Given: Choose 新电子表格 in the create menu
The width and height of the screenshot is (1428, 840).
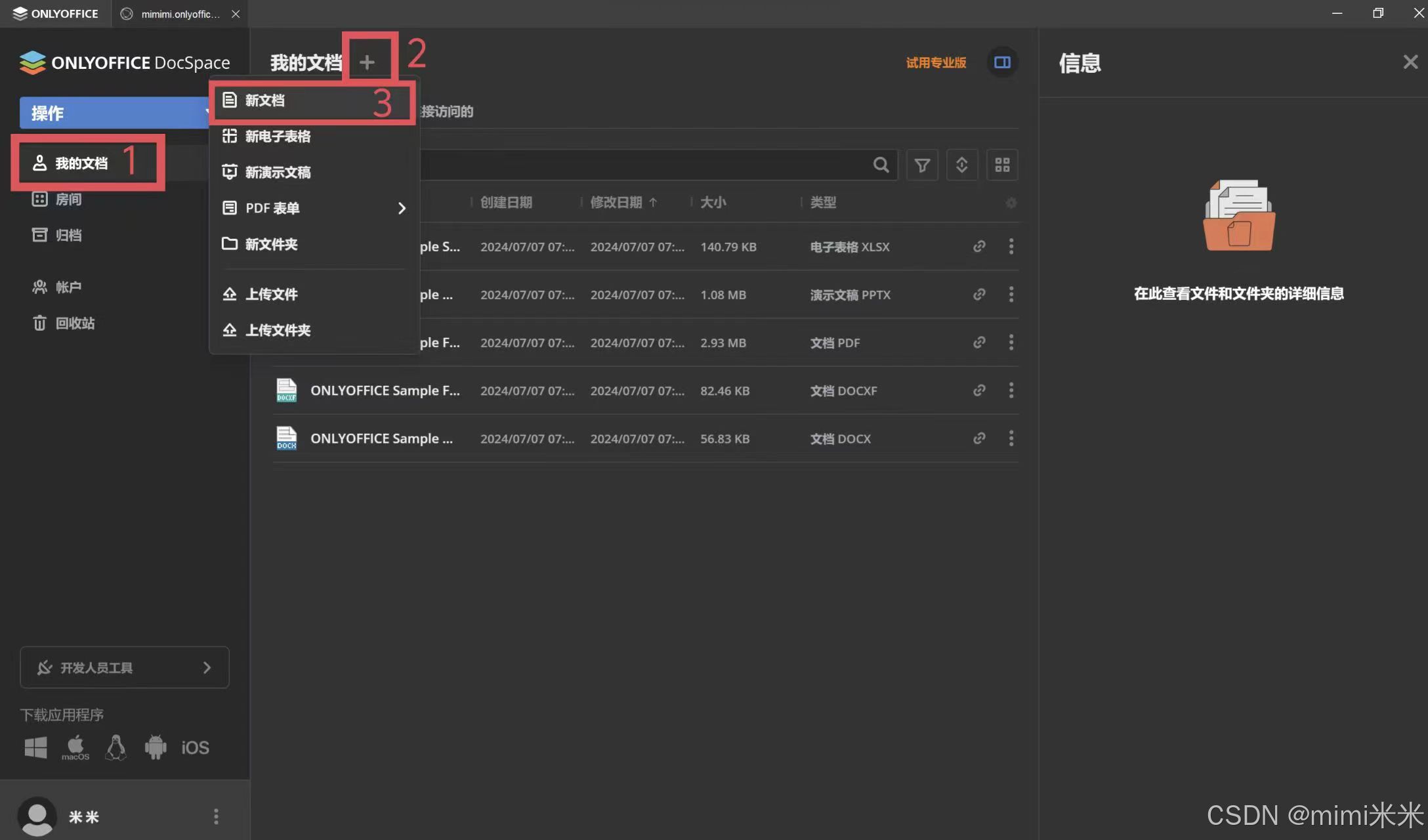Looking at the screenshot, I should coord(313,136).
